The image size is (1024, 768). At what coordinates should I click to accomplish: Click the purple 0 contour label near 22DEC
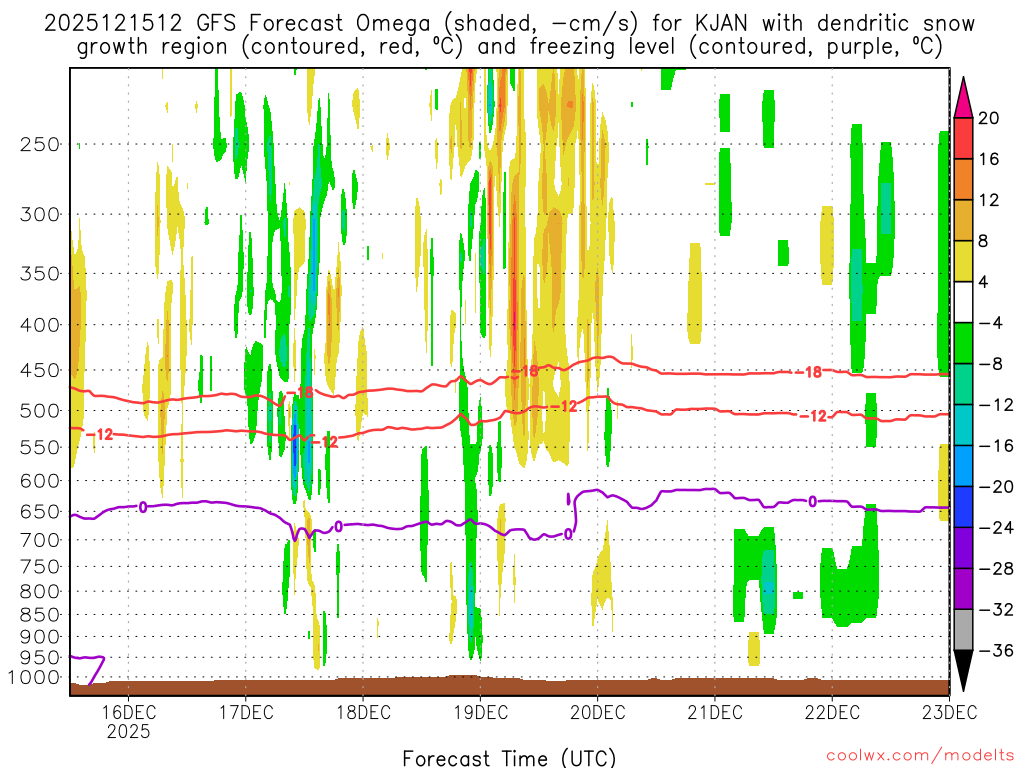(812, 501)
